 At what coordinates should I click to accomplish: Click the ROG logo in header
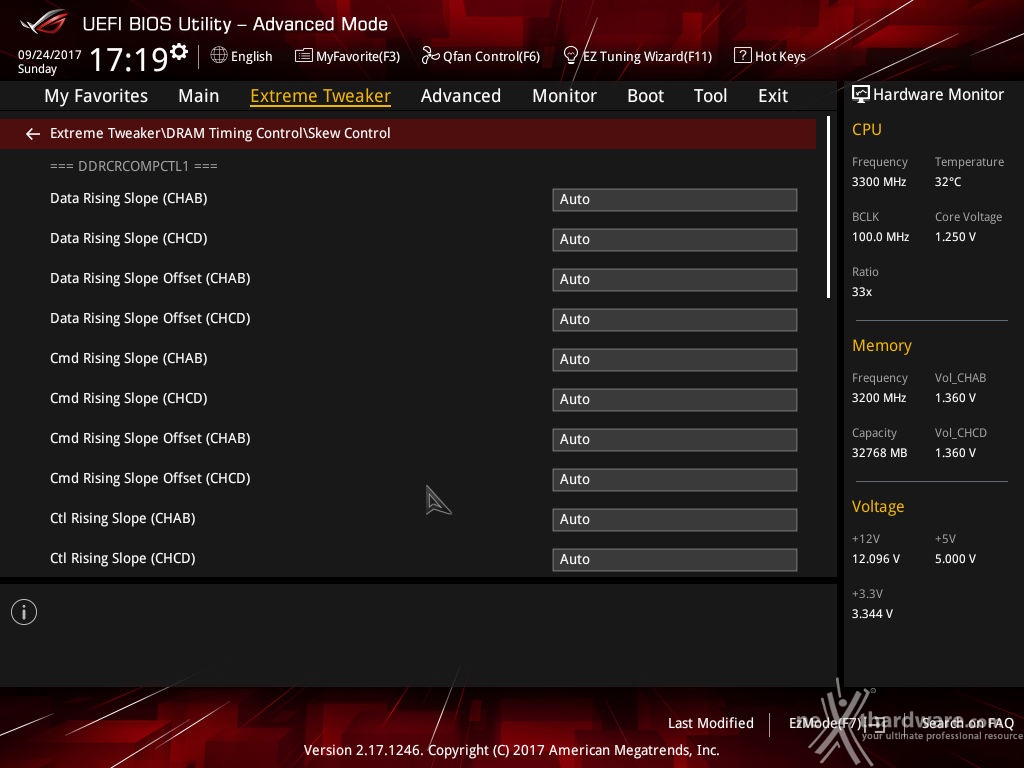point(43,22)
